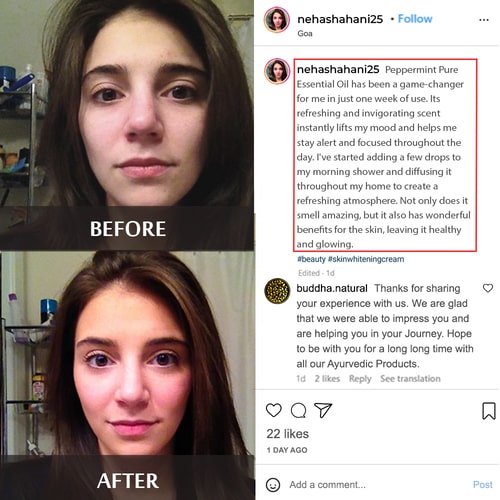The width and height of the screenshot is (500, 500).
Task: Open the #skinwhiteningcream hashtag
Action: 366,259
